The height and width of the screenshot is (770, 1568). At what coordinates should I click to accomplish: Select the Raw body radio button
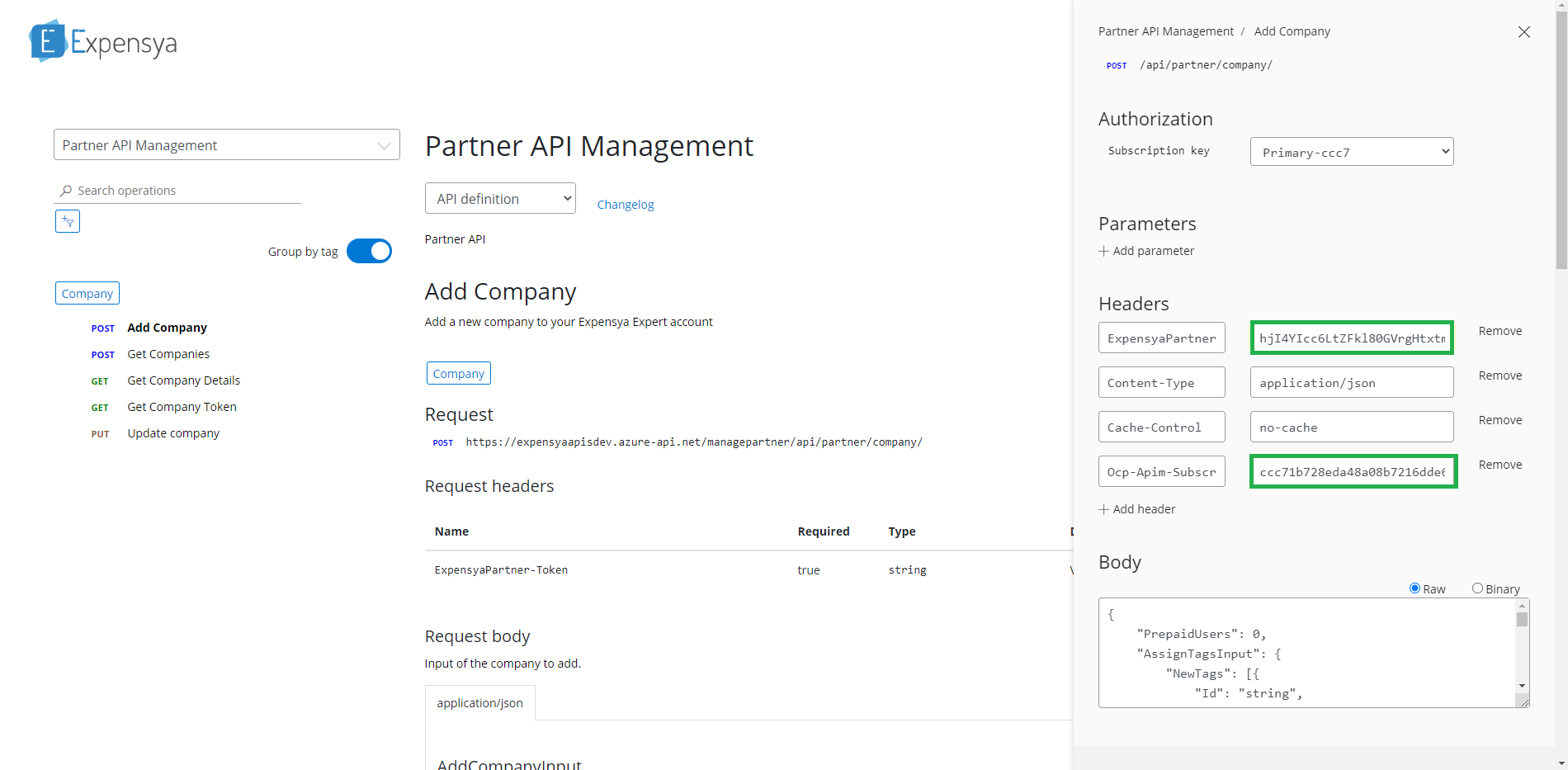(x=1415, y=588)
